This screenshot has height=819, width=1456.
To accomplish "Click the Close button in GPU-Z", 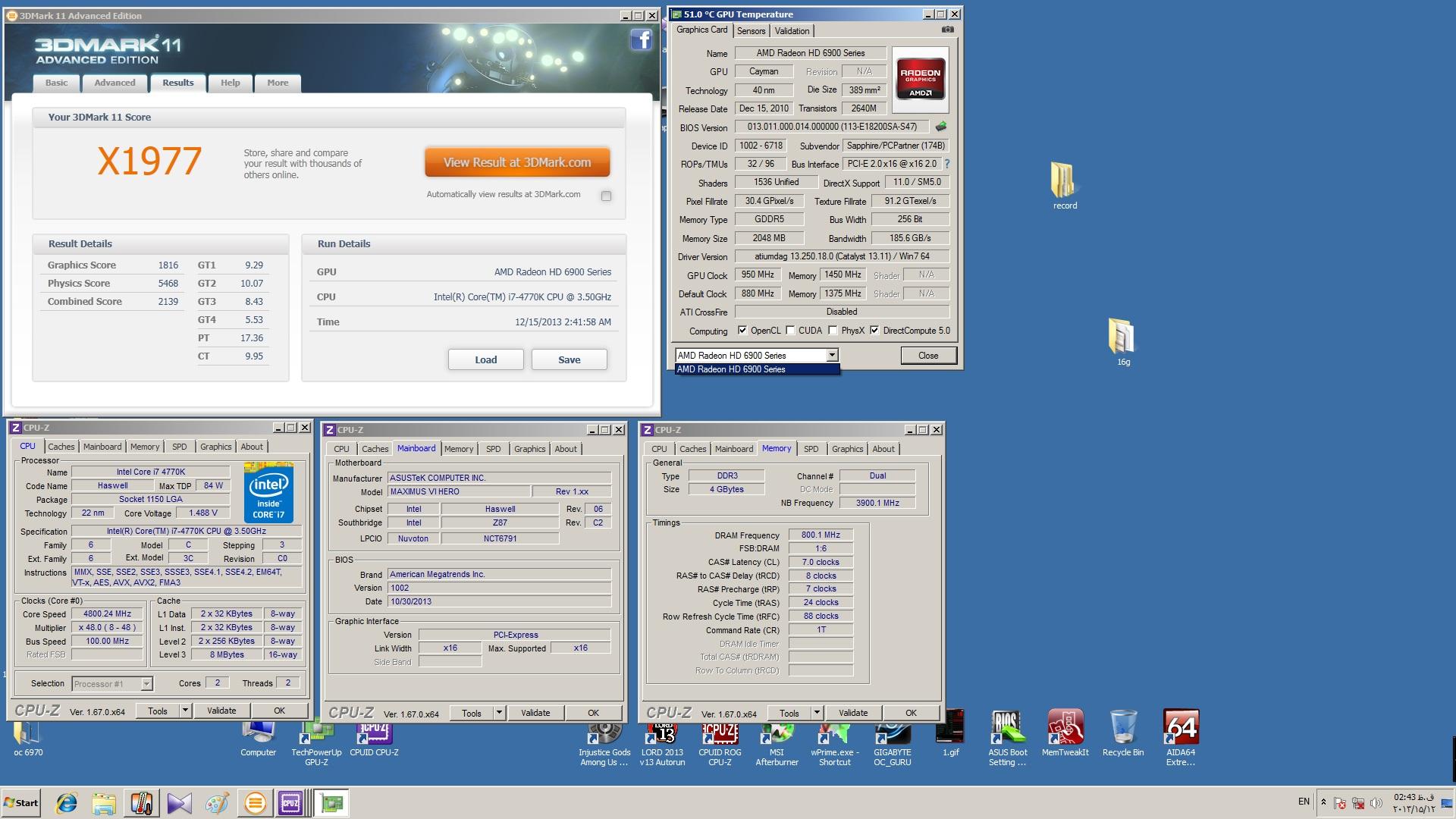I will click(928, 355).
